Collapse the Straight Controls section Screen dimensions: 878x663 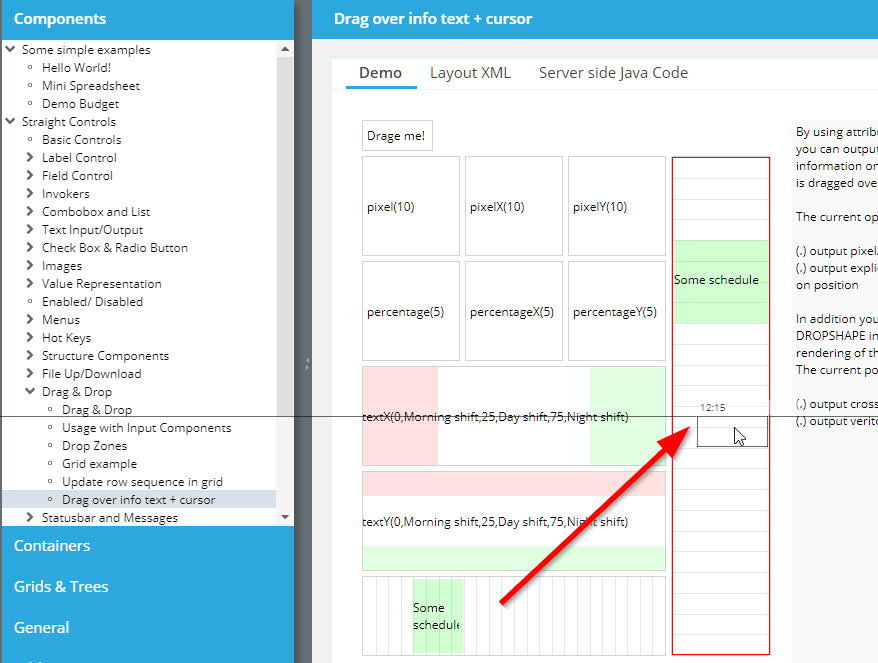click(10, 122)
